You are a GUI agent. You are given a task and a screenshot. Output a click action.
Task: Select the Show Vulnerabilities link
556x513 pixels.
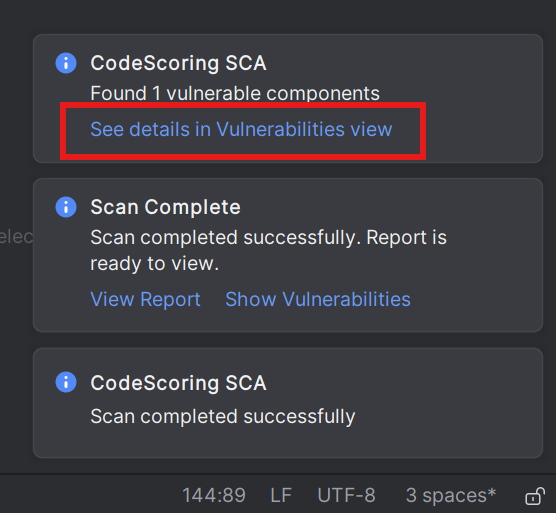point(318,300)
